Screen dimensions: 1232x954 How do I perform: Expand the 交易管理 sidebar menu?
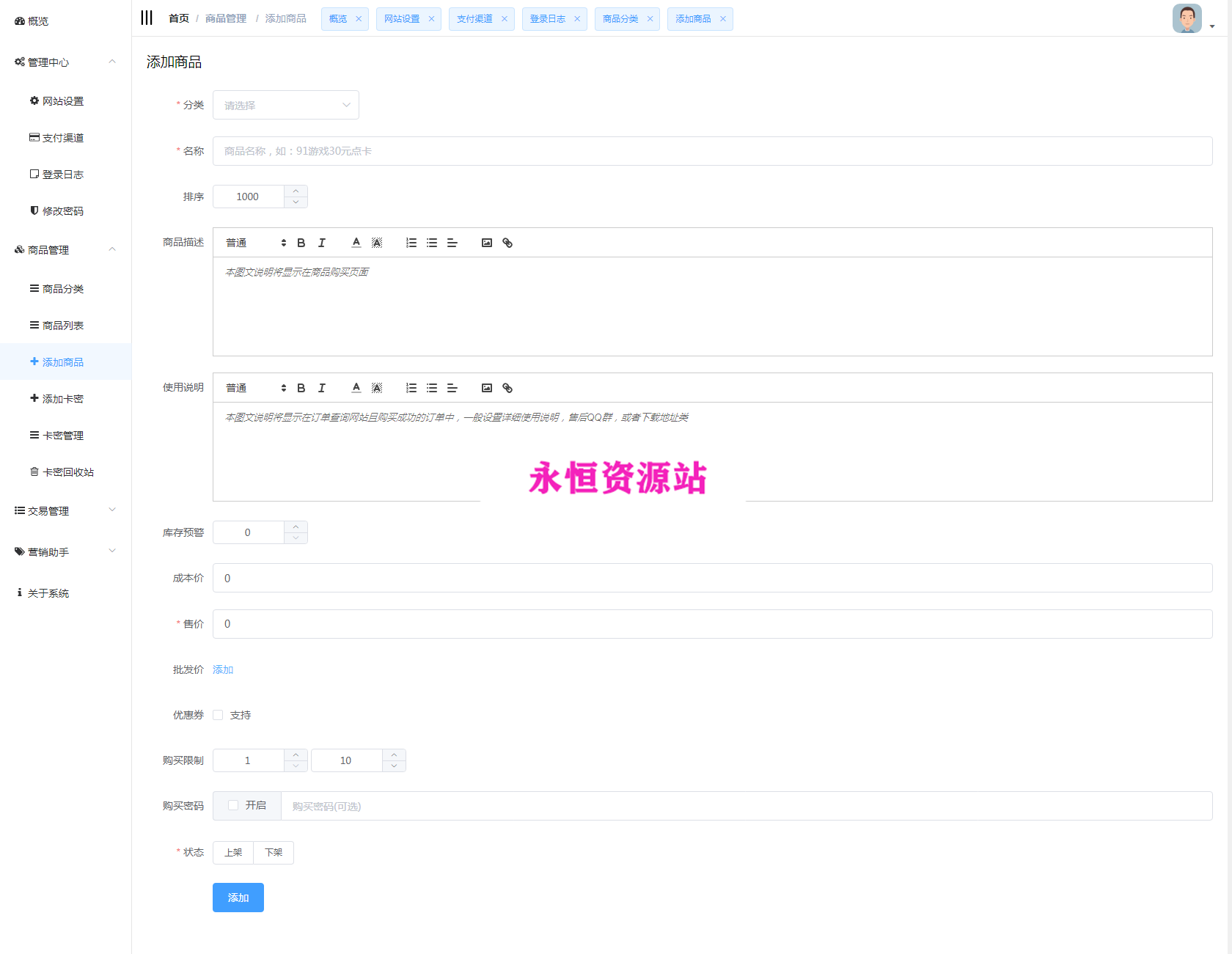(65, 511)
